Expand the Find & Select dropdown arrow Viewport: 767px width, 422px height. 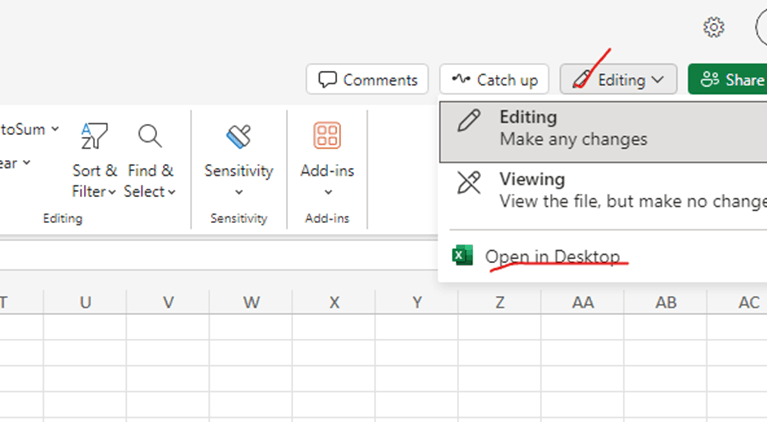(172, 192)
